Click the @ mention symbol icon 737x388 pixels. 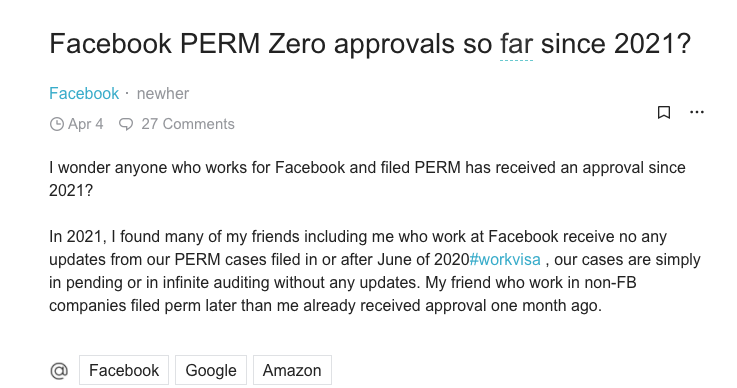59,371
